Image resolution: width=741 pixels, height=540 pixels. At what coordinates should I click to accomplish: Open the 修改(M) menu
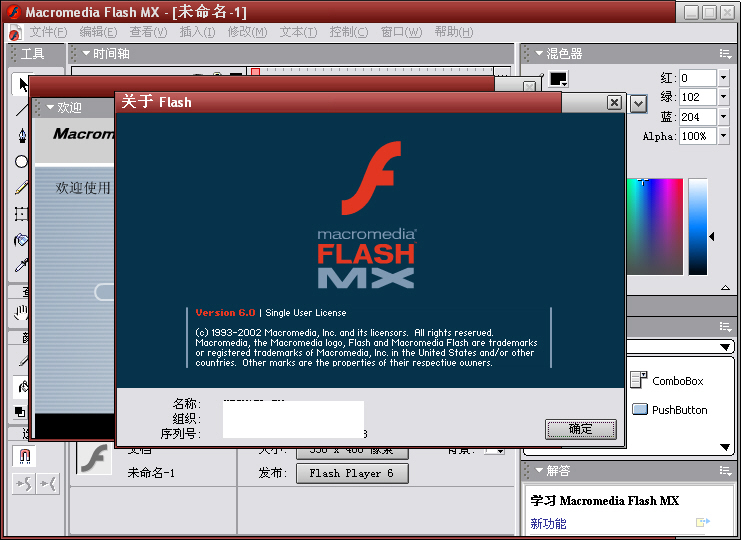(246, 32)
